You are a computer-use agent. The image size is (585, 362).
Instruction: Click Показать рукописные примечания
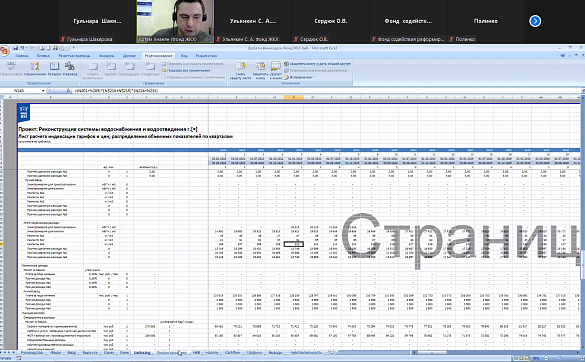[193, 77]
